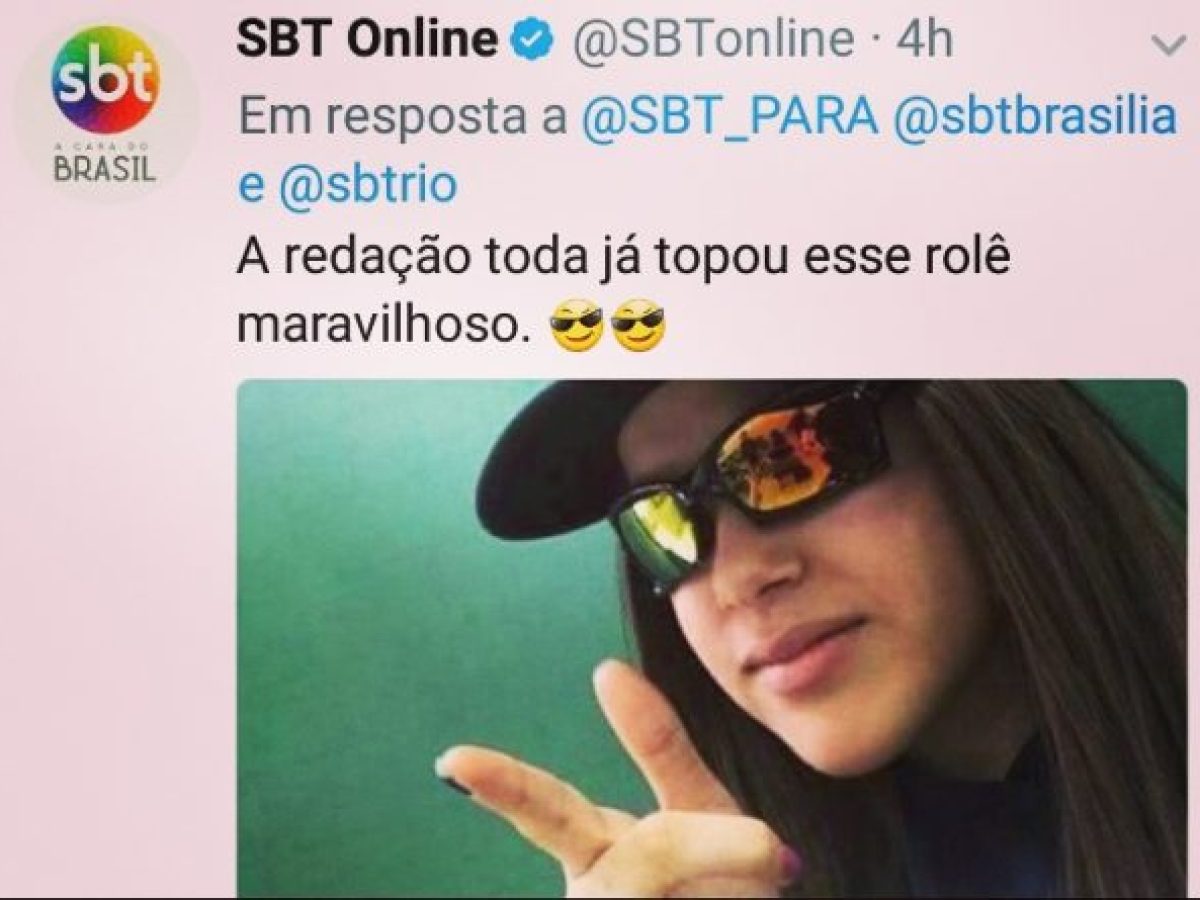The width and height of the screenshot is (1200, 900).
Task: Click the 4h tweet timestamp
Action: 924,41
